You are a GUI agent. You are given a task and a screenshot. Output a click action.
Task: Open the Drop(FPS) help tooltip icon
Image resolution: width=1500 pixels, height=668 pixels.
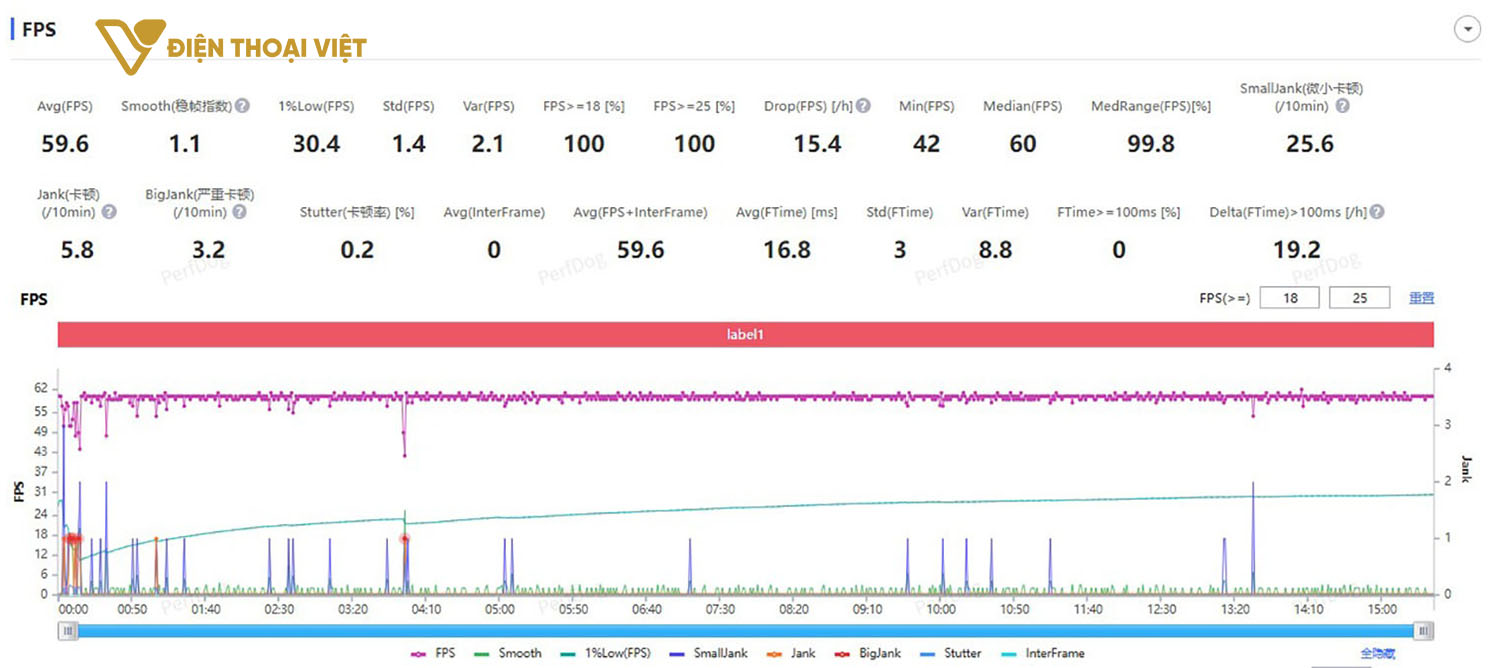point(863,106)
